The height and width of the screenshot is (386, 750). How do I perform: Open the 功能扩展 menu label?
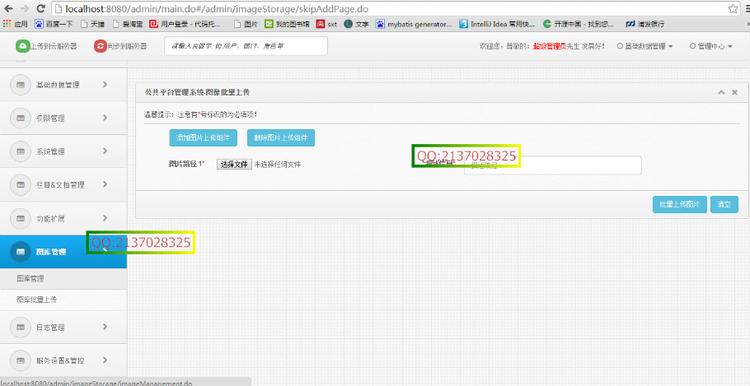(50, 219)
